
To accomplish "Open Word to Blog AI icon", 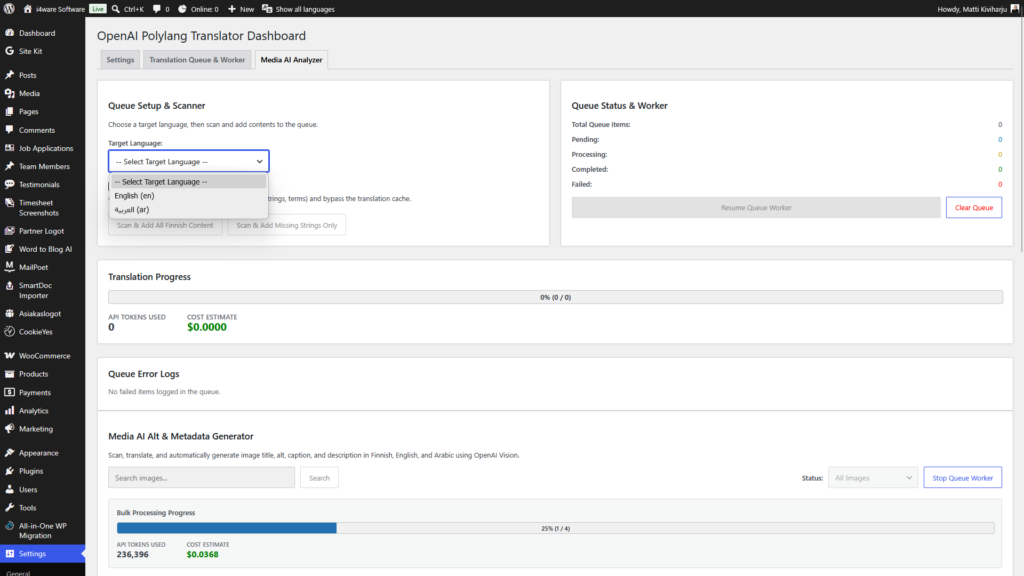I will coord(9,249).
